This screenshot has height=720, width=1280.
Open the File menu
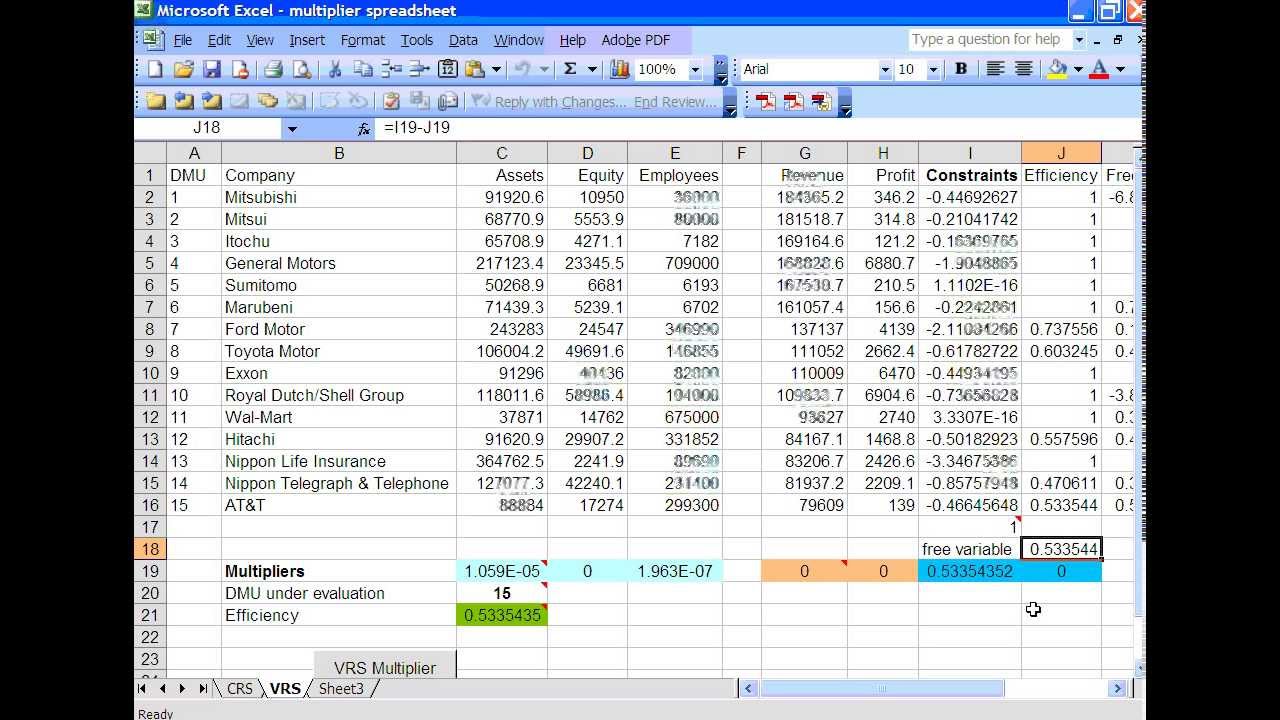(x=183, y=40)
